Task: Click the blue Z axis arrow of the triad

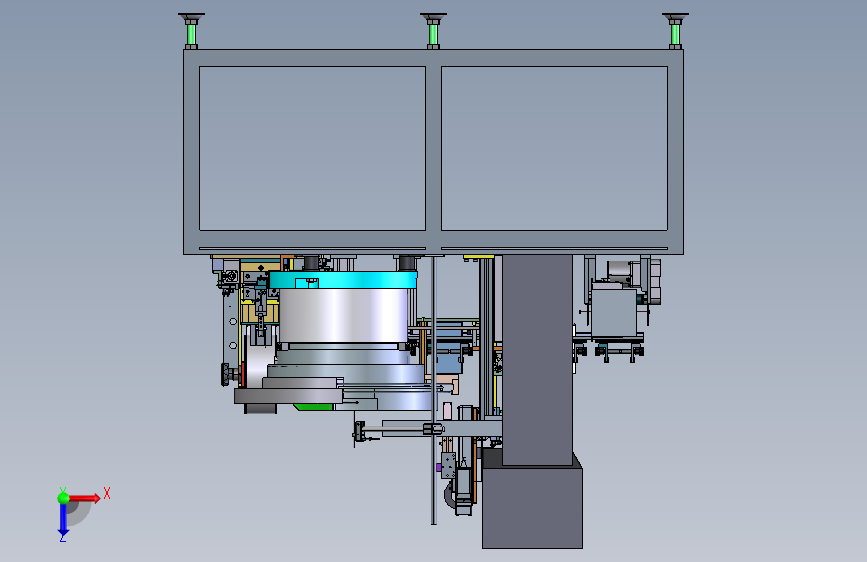Action: coord(63,520)
